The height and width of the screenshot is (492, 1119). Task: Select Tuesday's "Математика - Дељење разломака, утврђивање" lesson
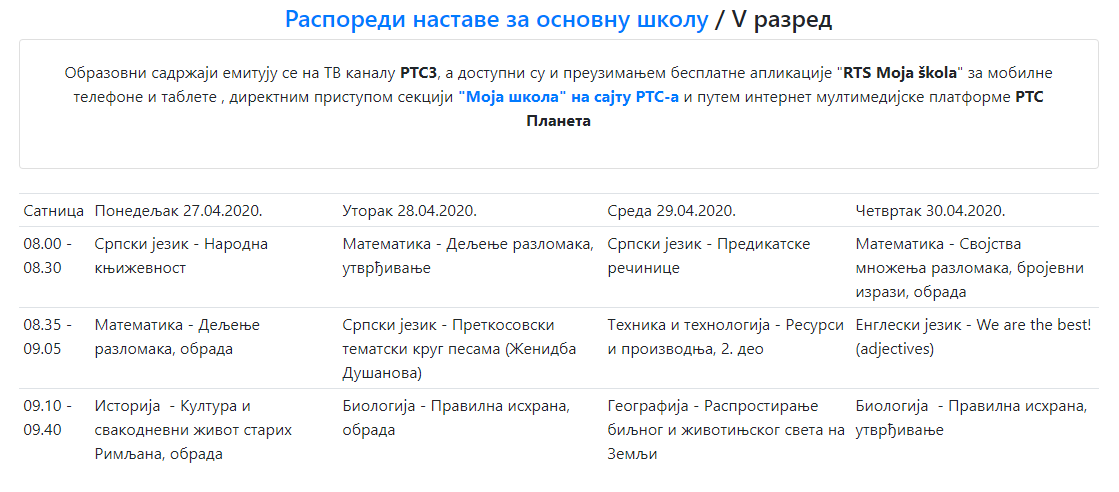tap(467, 256)
